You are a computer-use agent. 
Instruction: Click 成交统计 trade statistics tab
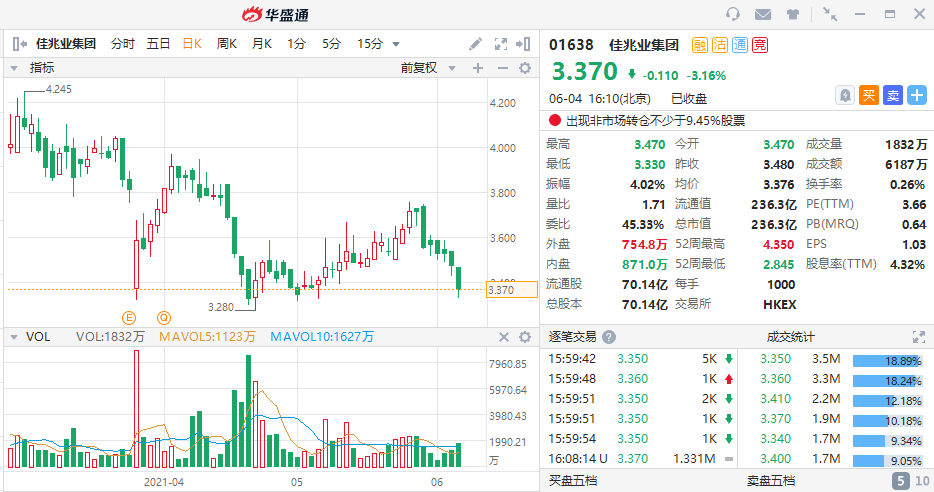tap(790, 337)
